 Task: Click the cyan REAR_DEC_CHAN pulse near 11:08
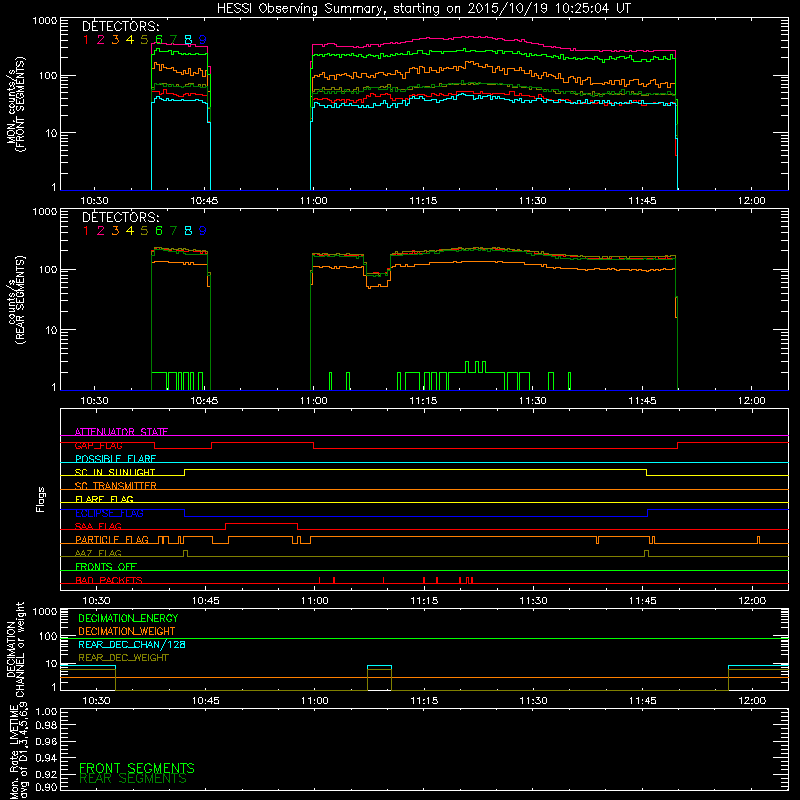point(380,666)
